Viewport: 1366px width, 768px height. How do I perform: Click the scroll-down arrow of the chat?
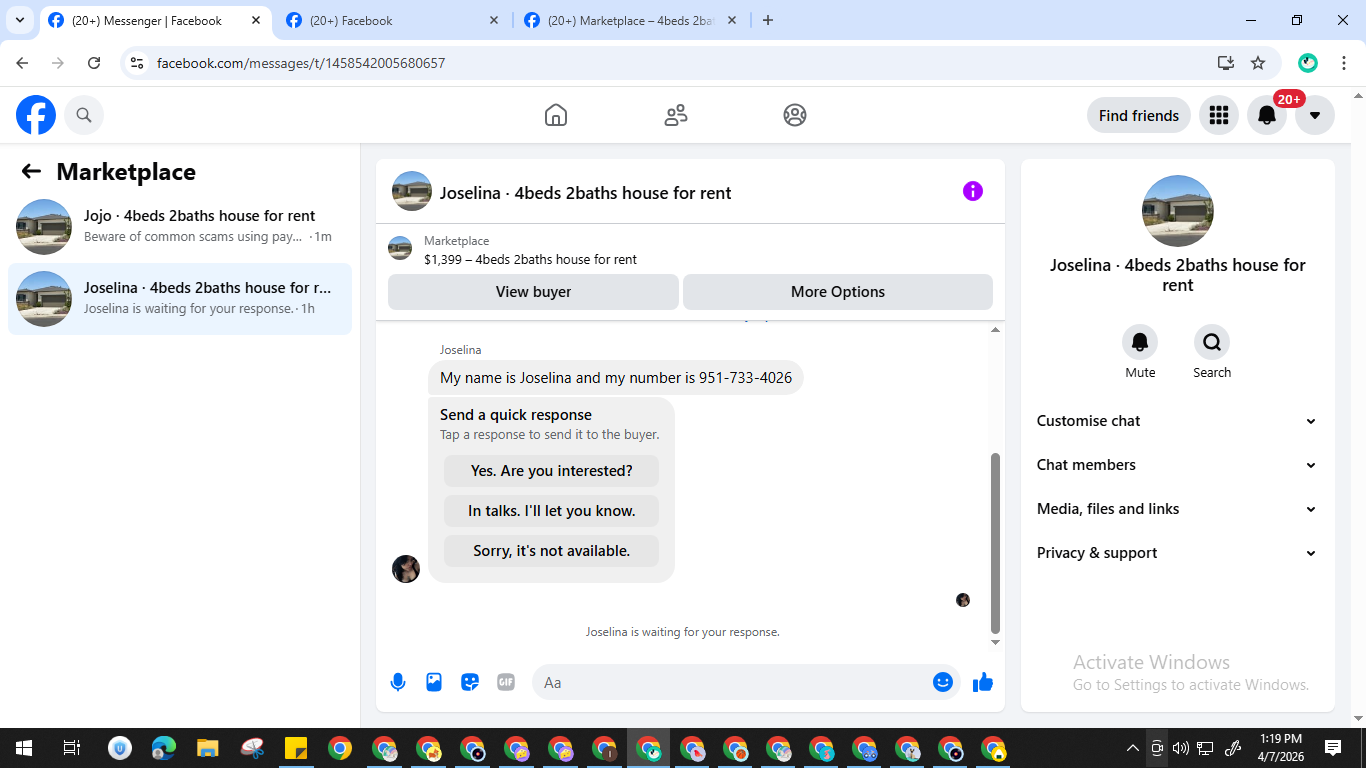click(995, 642)
